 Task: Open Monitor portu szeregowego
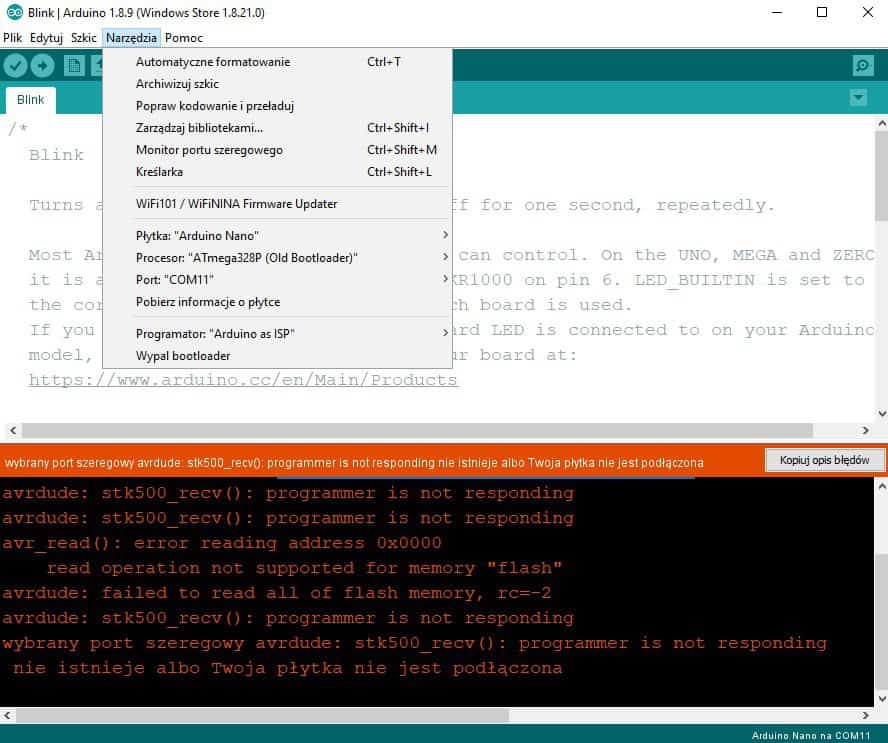pos(277,150)
